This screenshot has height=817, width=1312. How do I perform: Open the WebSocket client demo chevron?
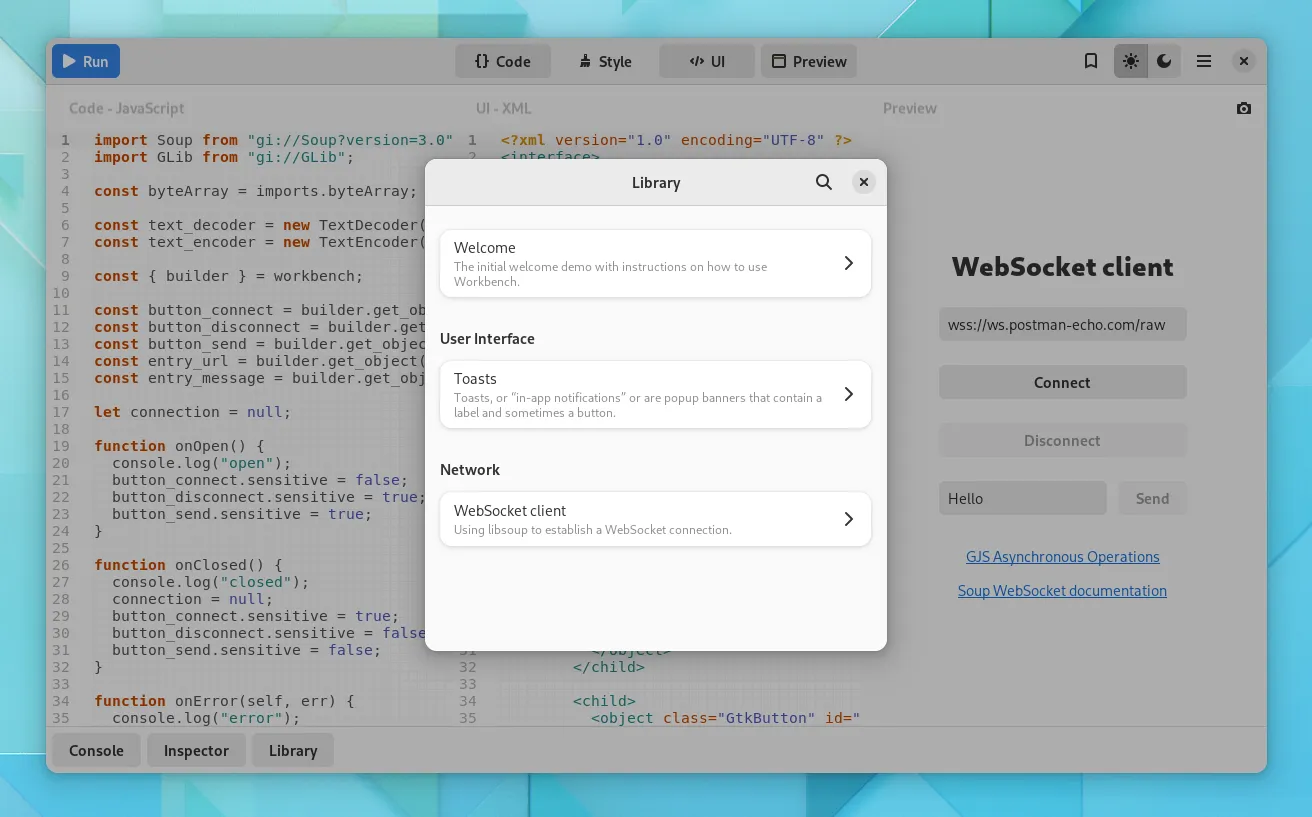point(848,519)
